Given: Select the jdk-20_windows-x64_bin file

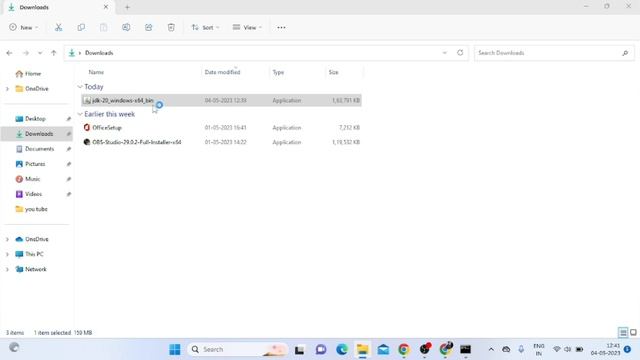Looking at the screenshot, I should click(221, 100).
